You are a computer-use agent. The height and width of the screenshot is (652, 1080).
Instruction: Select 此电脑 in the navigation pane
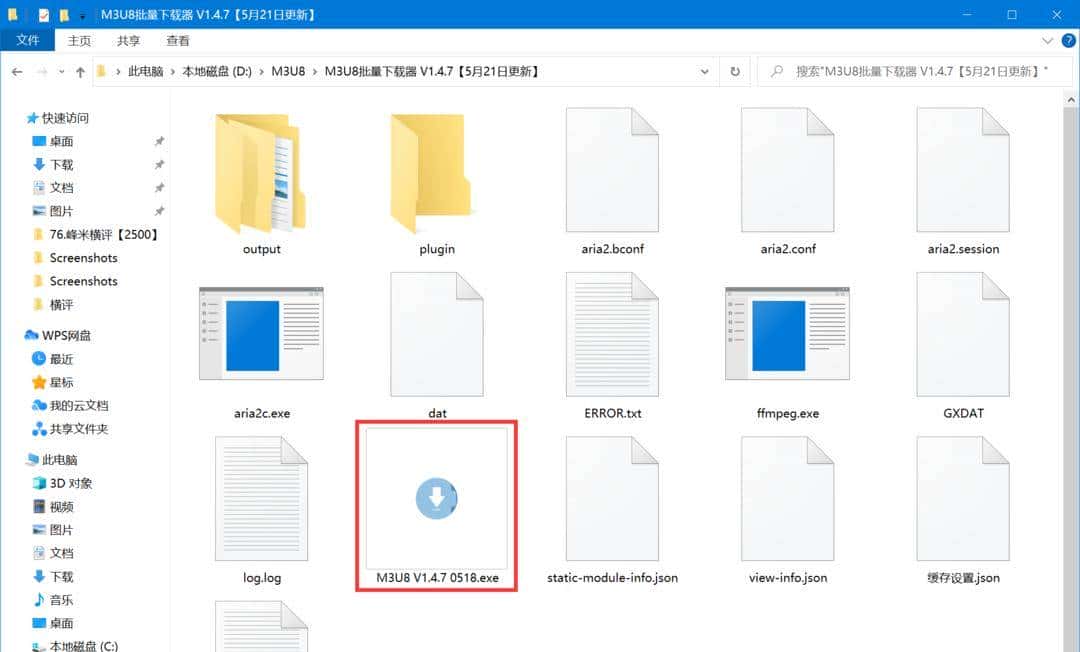click(x=59, y=459)
